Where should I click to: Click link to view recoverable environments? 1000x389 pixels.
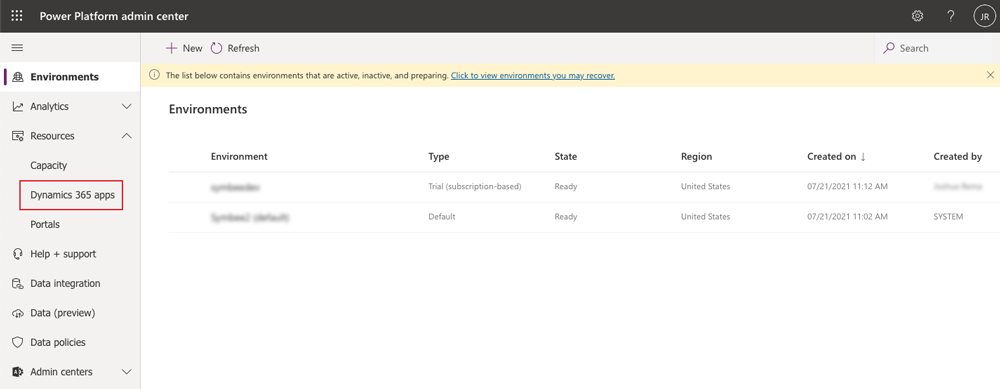coord(533,75)
